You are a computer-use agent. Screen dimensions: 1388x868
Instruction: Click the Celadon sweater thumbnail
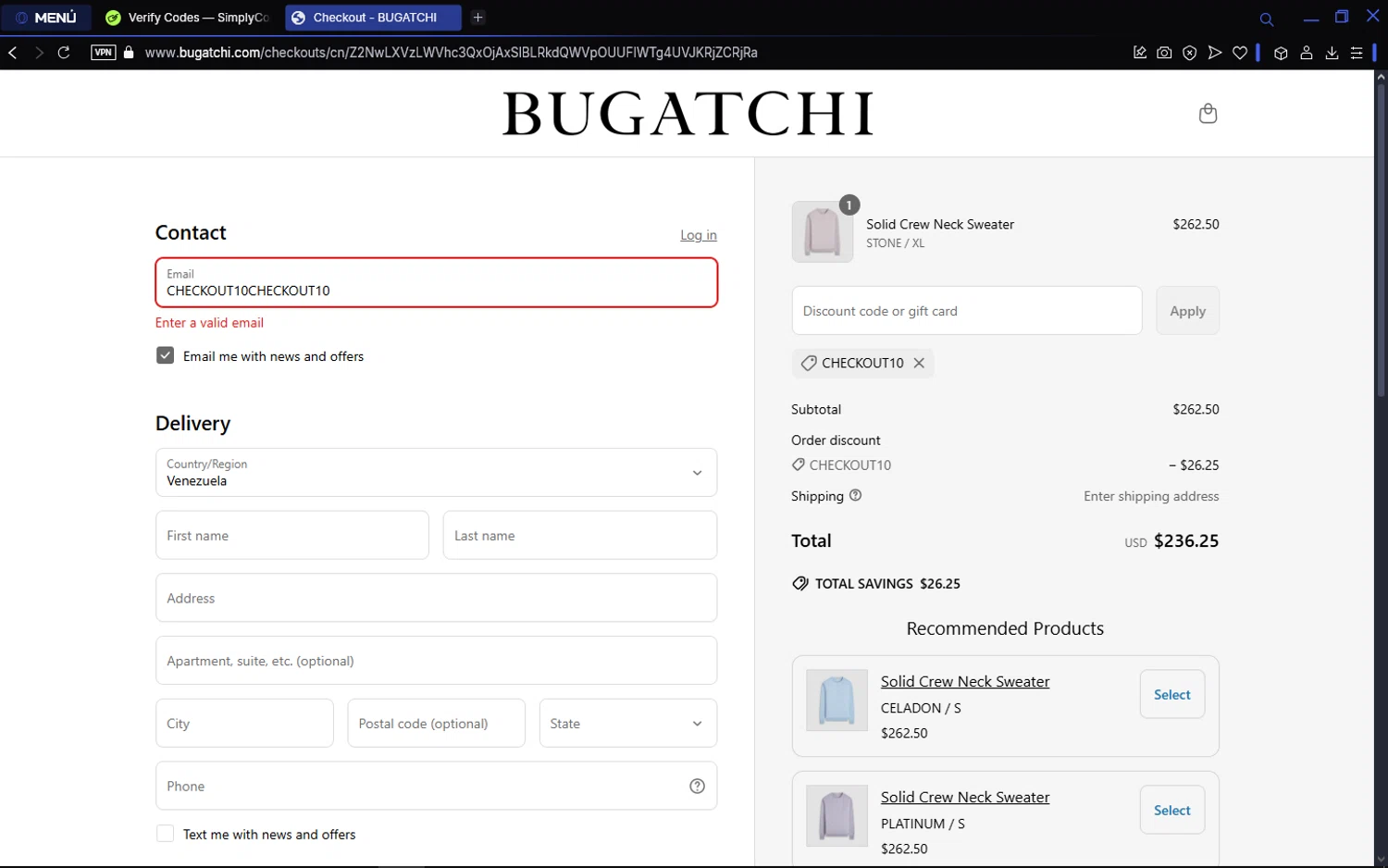[x=837, y=701]
